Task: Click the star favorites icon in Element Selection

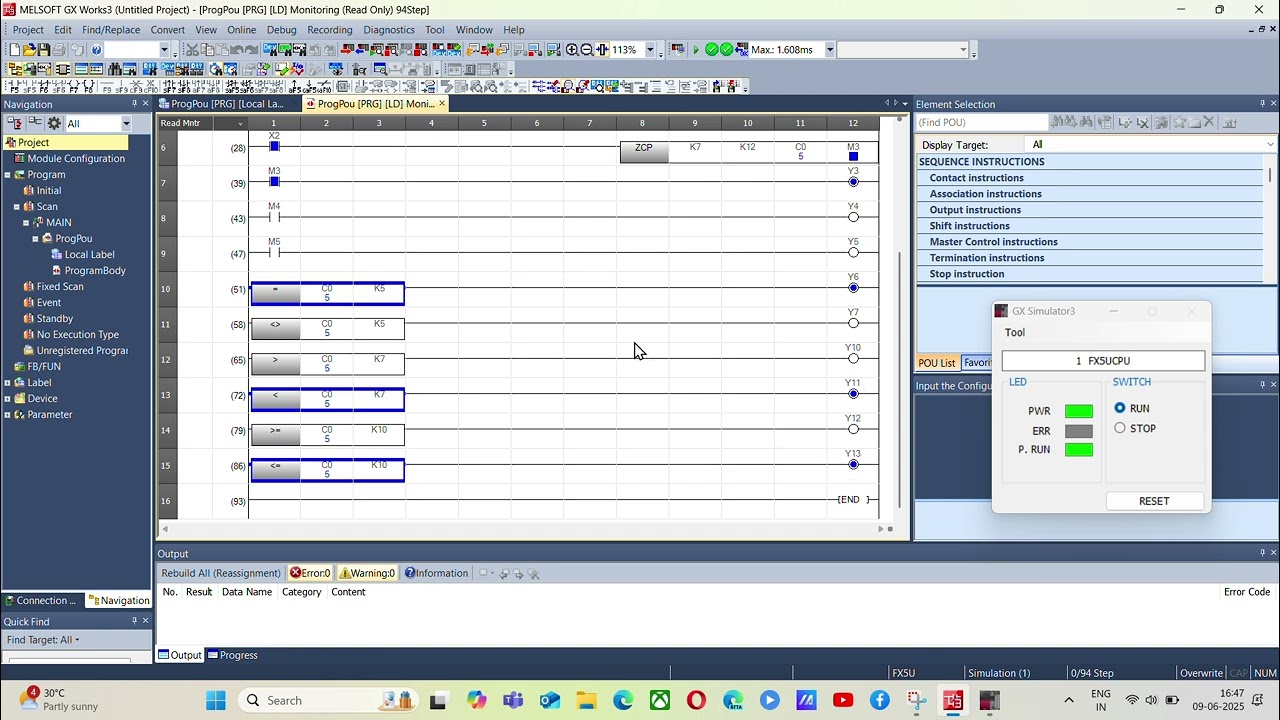Action: tap(1181, 122)
